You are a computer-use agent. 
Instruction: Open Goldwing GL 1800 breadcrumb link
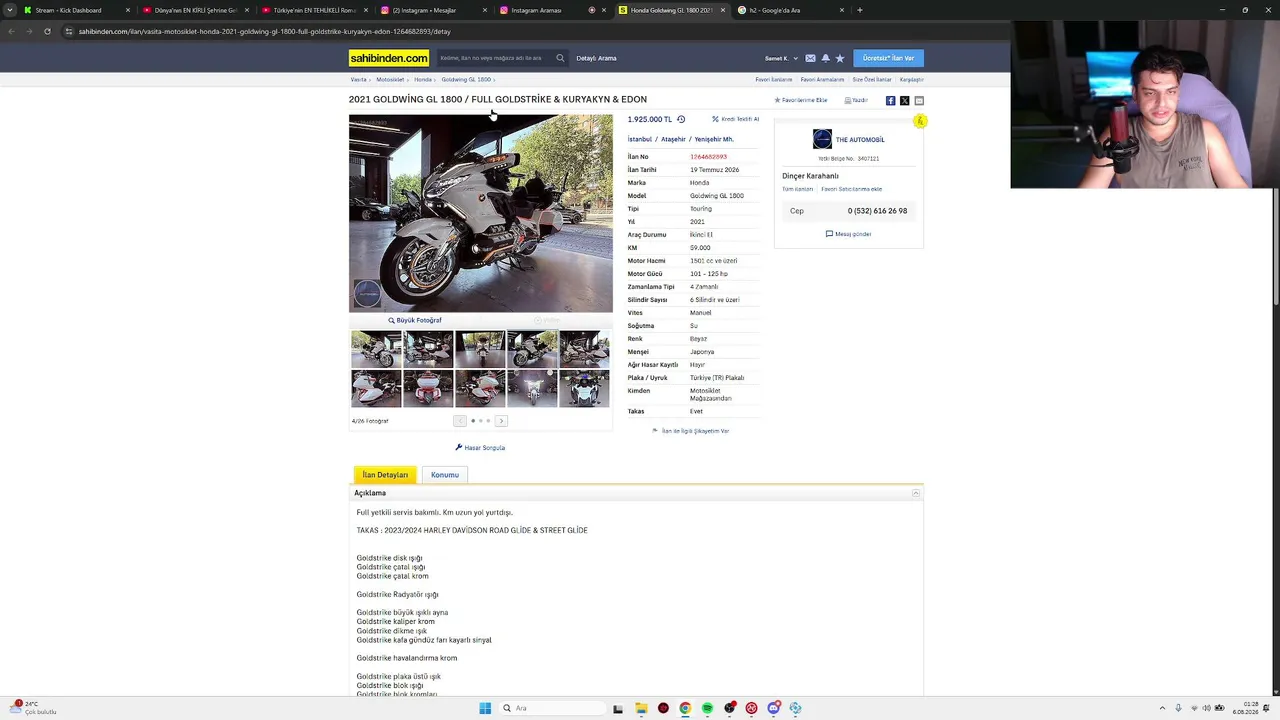tap(466, 79)
